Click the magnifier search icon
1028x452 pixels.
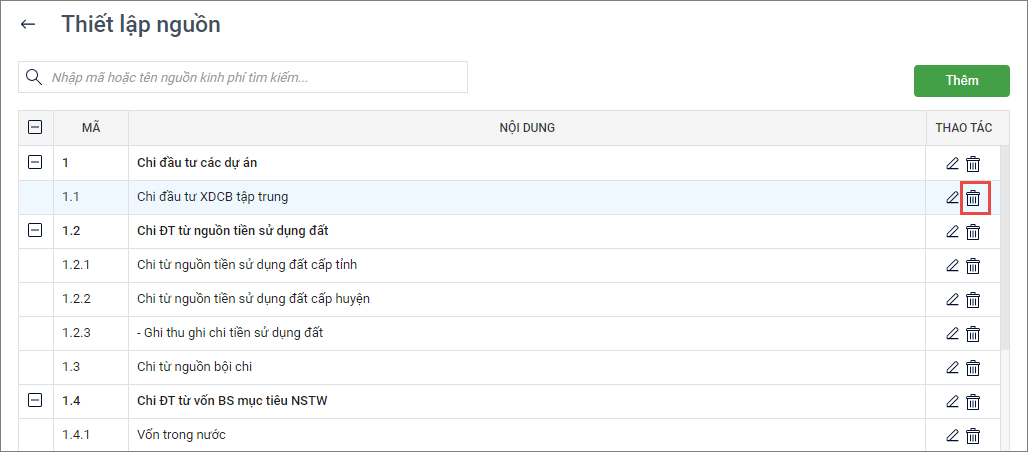point(34,77)
